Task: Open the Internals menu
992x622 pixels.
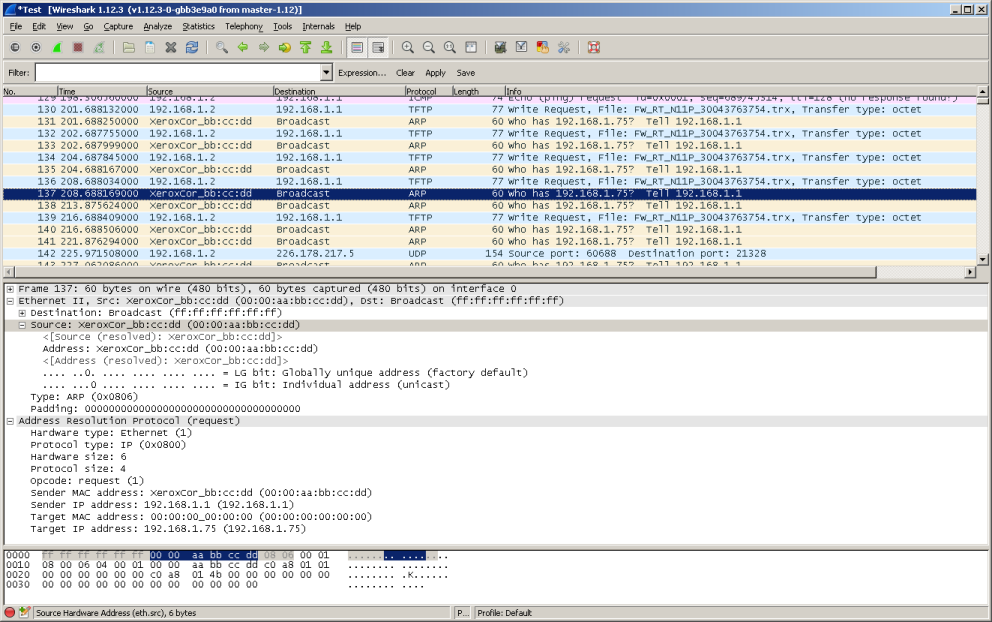Action: (x=318, y=27)
